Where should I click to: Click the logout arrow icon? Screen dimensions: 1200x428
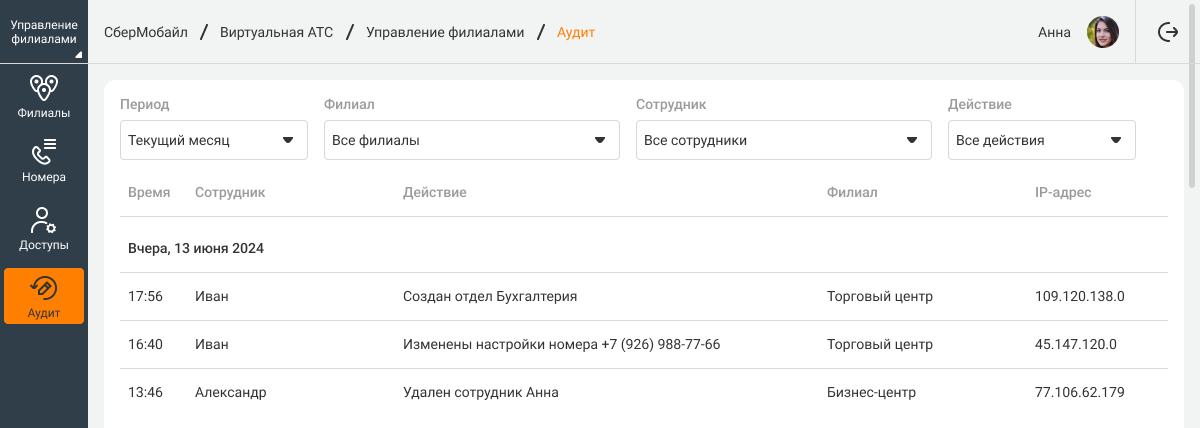point(1167,32)
